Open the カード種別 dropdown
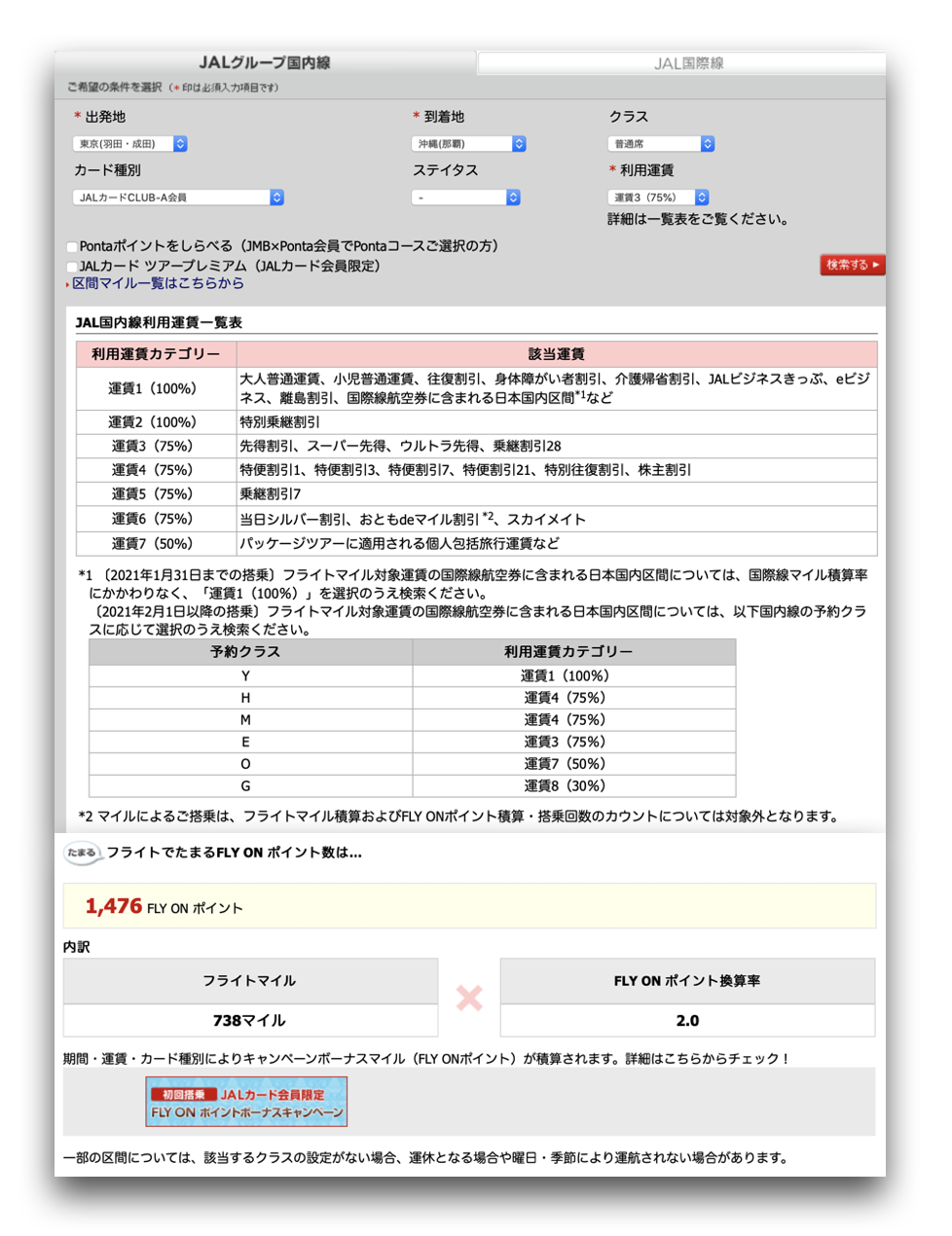 pyautogui.click(x=178, y=198)
